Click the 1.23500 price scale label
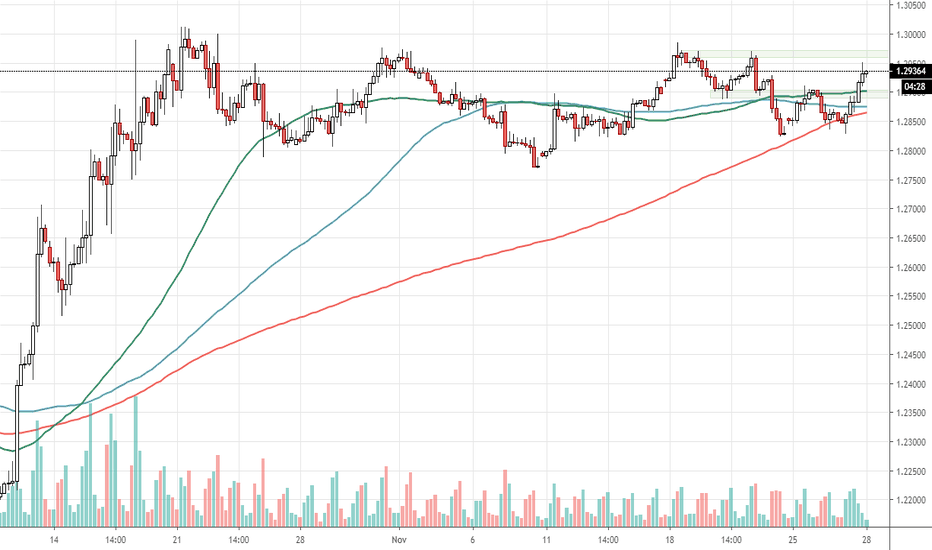The image size is (932, 550). click(910, 413)
